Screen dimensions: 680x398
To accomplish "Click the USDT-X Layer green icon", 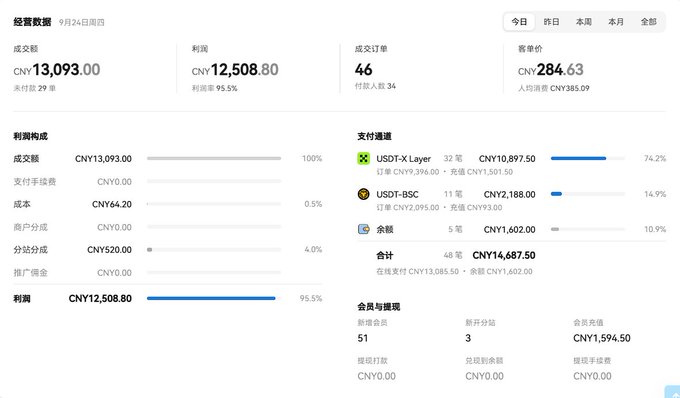I will click(x=363, y=158).
